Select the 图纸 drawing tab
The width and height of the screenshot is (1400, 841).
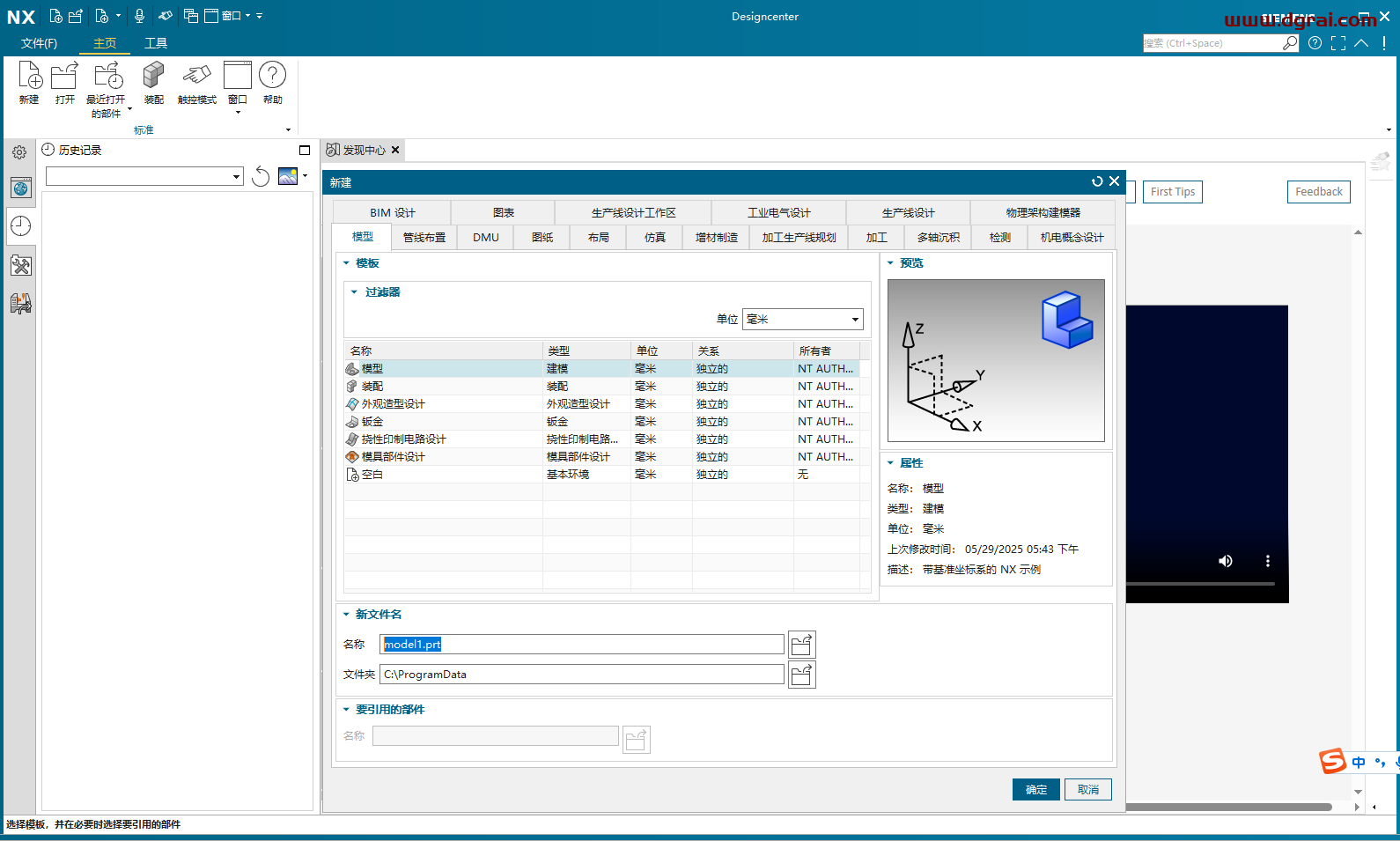542,237
